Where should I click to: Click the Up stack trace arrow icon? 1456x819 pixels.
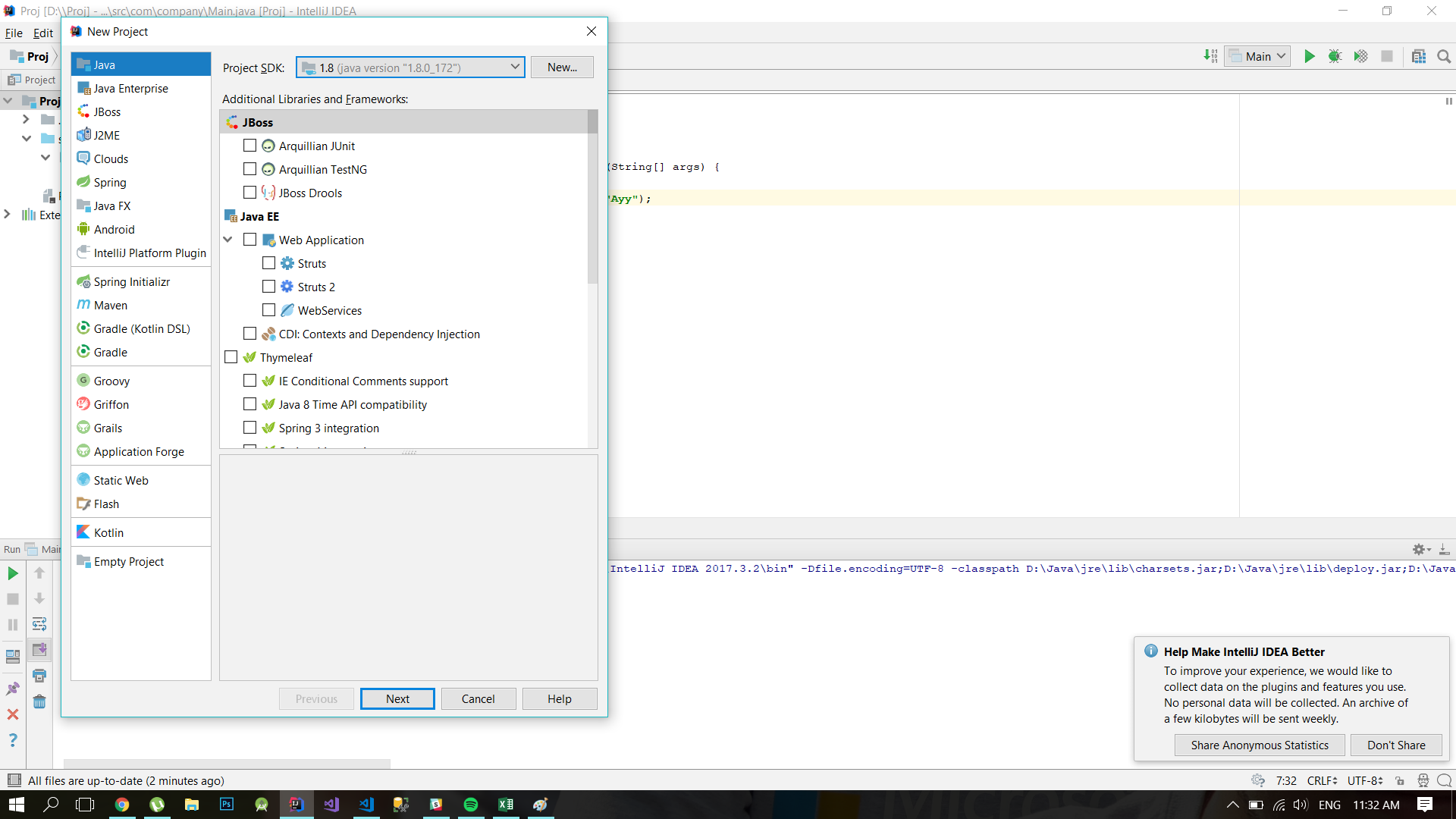[39, 573]
